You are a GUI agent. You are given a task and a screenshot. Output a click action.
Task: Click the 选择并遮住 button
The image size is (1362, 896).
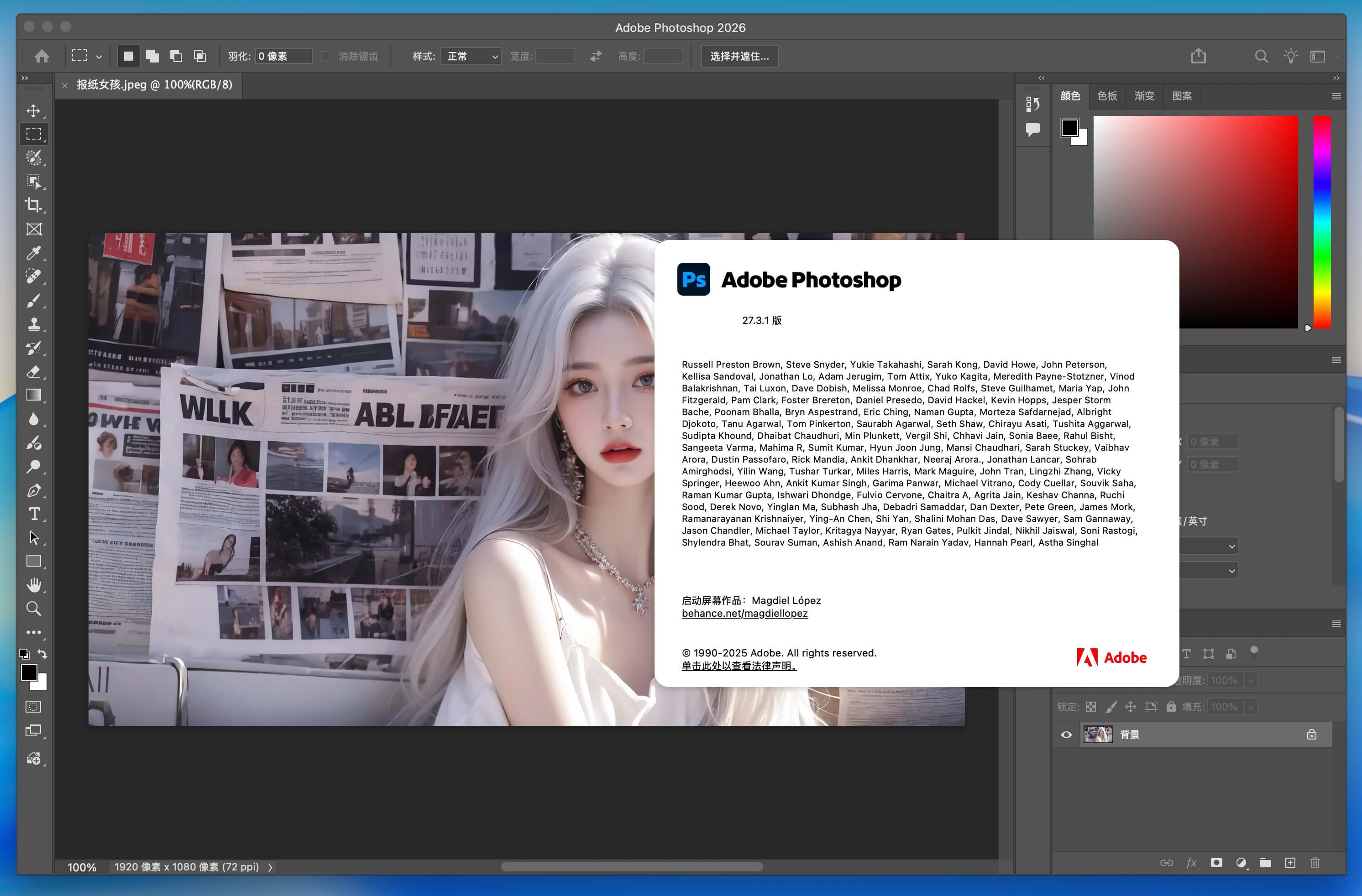tap(739, 56)
